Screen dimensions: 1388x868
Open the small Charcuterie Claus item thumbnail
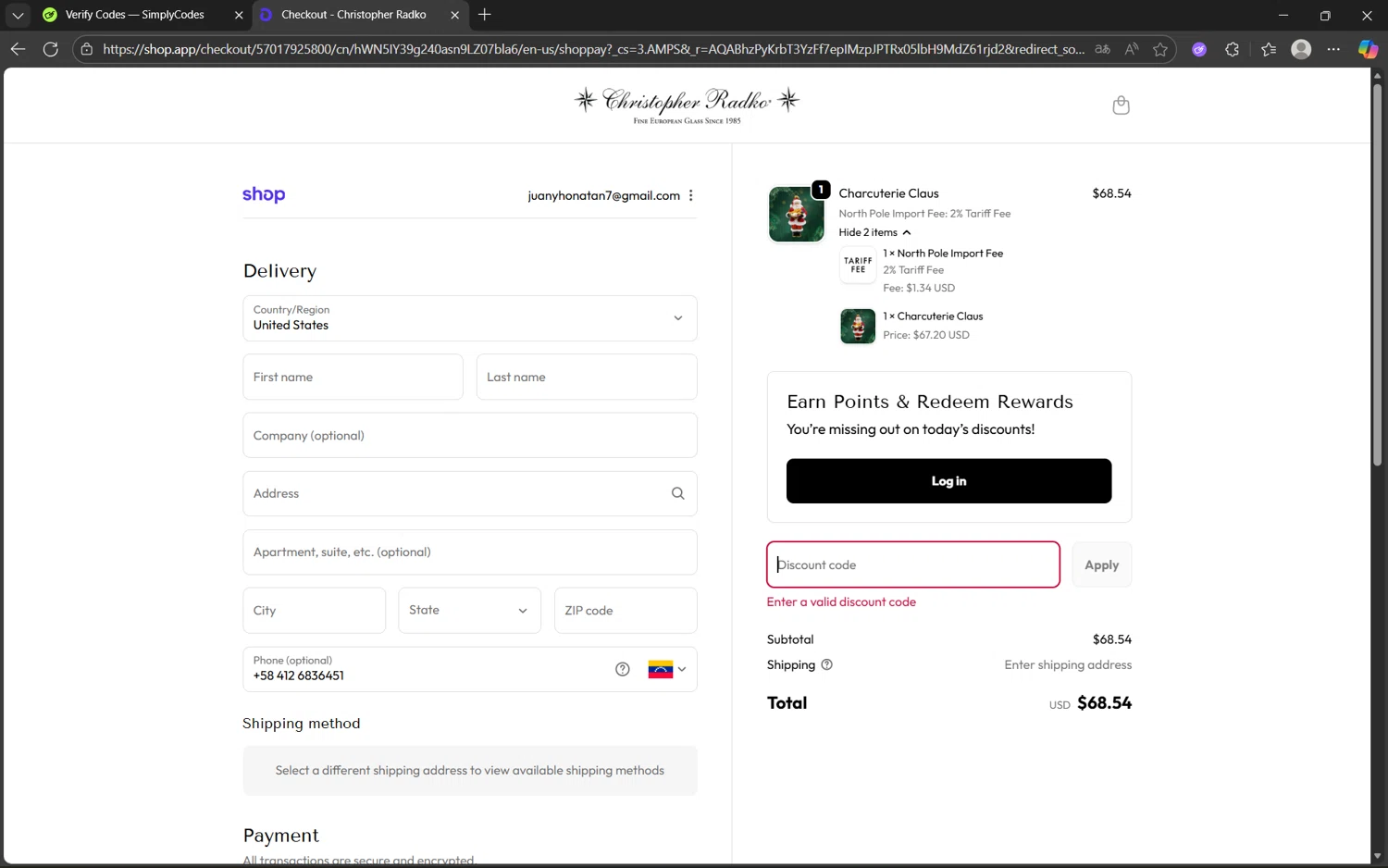tap(858, 327)
